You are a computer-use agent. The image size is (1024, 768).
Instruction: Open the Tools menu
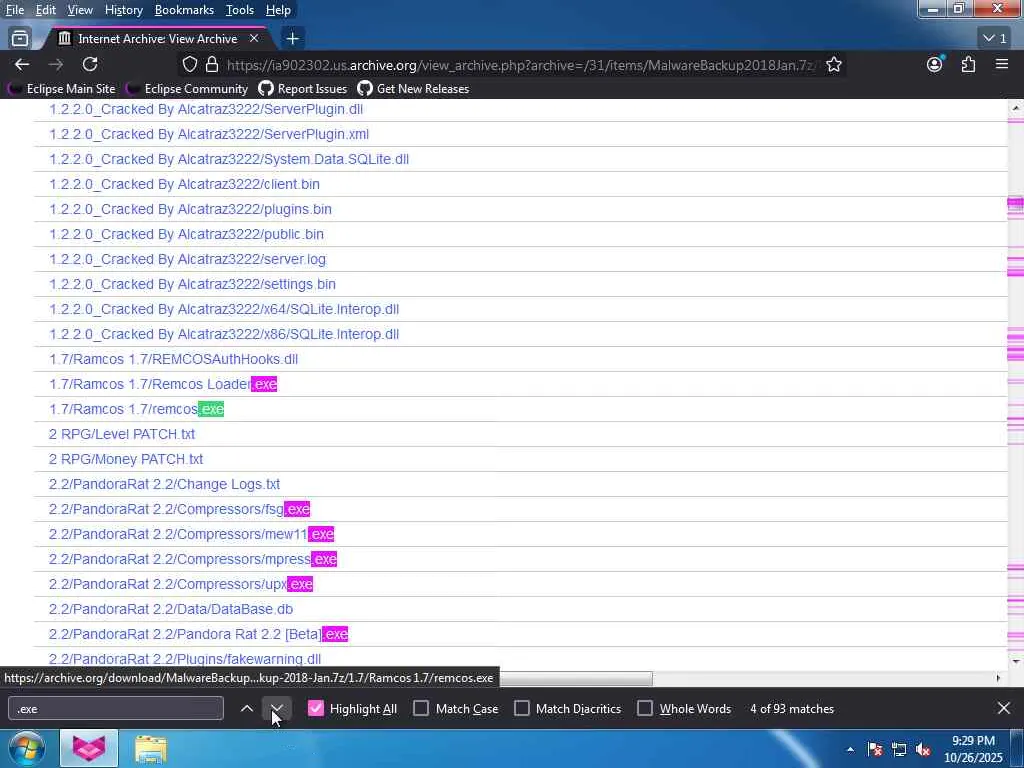[x=240, y=10]
